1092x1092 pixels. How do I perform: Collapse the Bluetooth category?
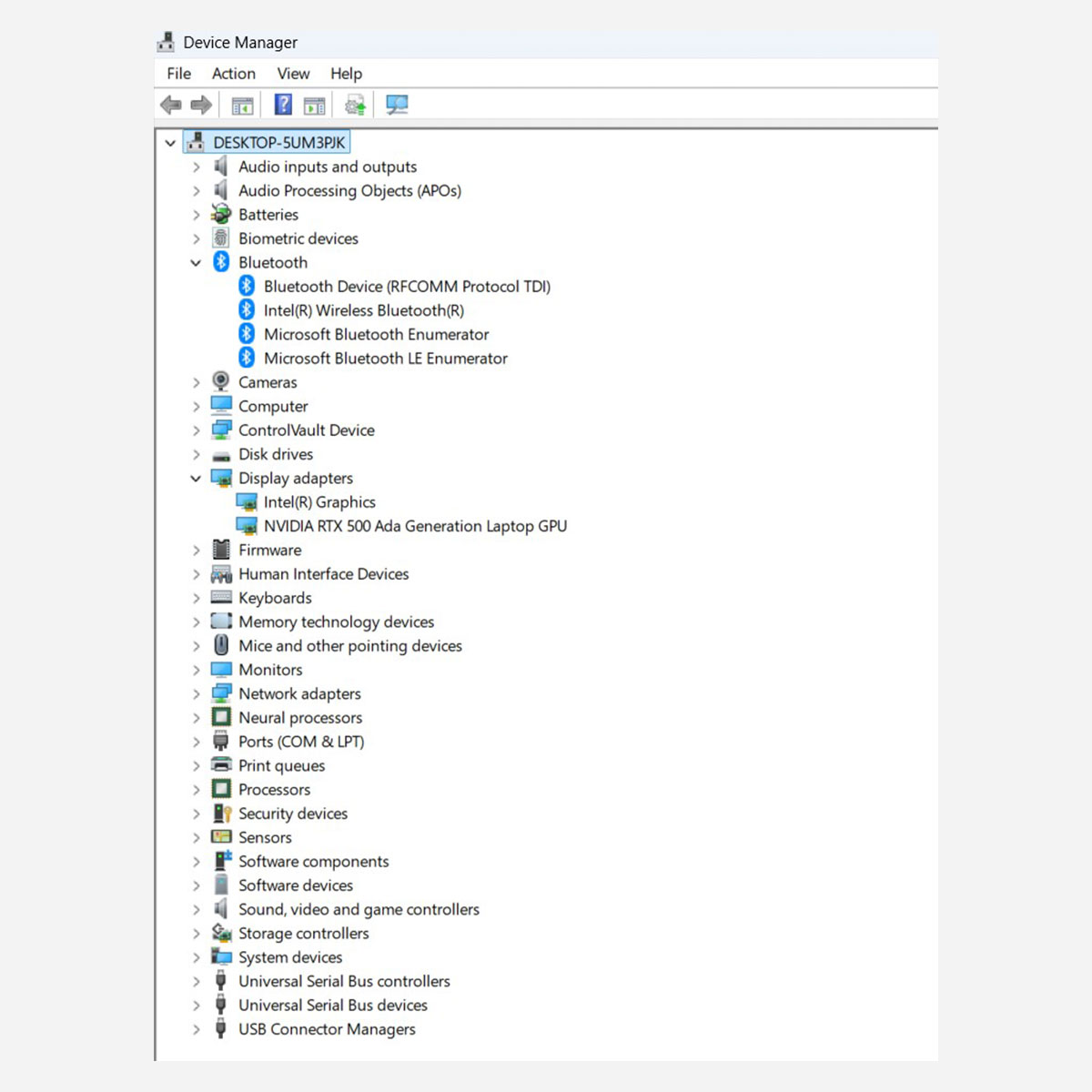click(x=196, y=263)
